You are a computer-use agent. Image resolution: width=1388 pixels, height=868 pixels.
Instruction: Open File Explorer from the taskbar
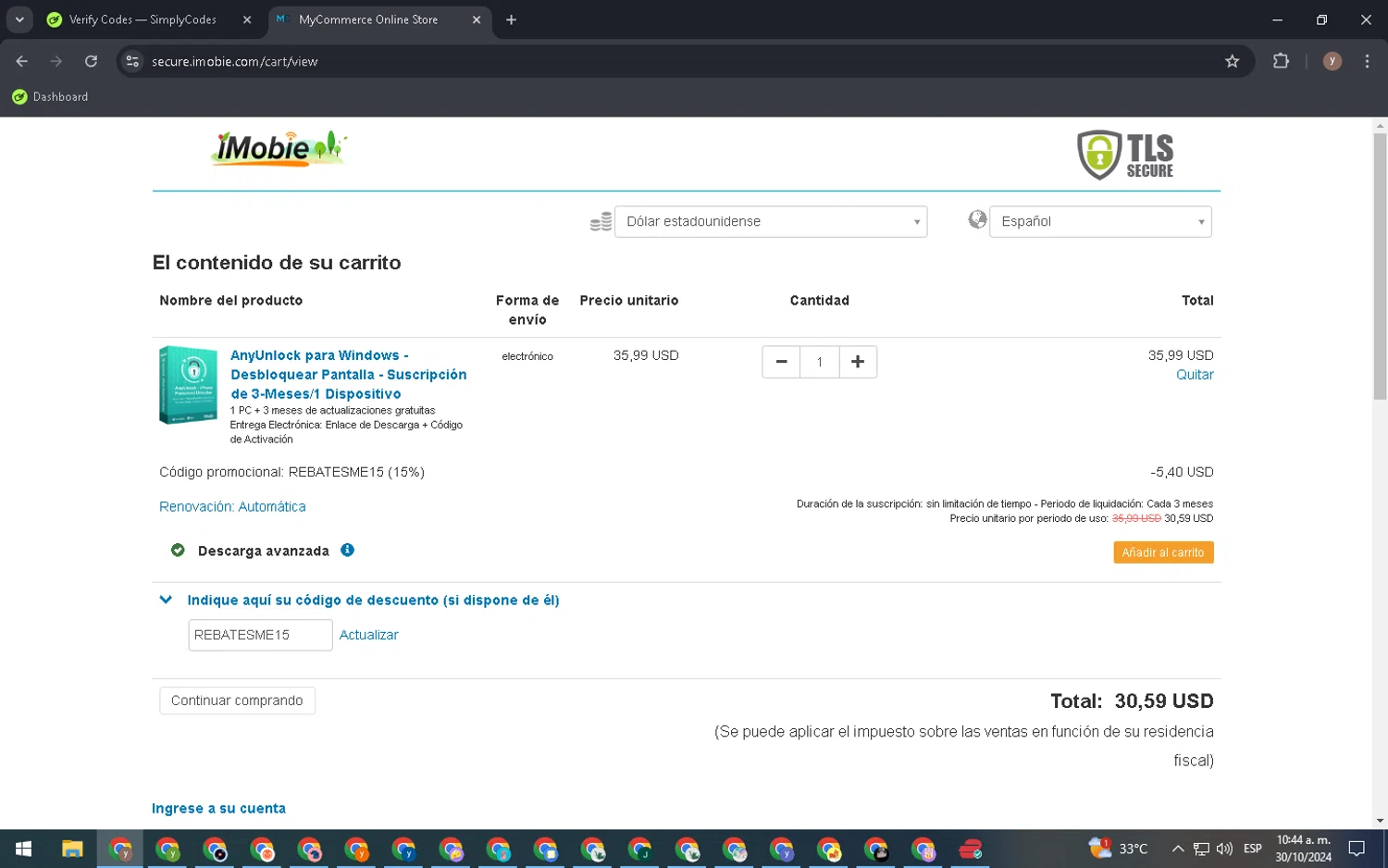pyautogui.click(x=72, y=849)
